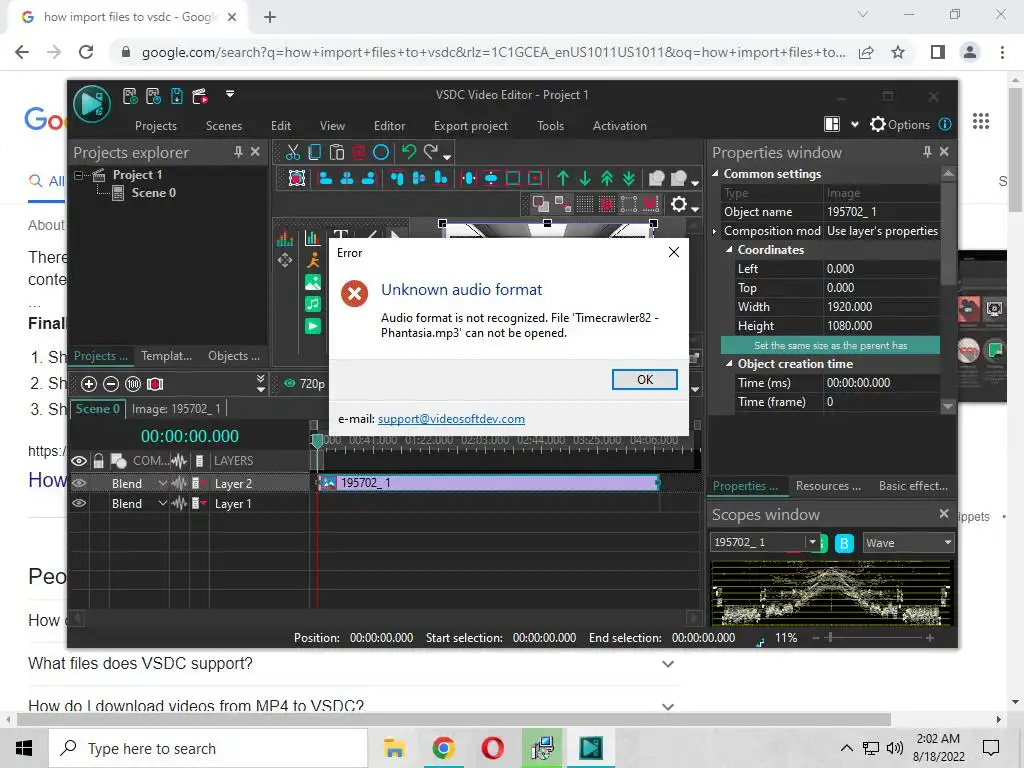Pin the Properties window panel
This screenshot has width=1024, height=768.
(927, 152)
